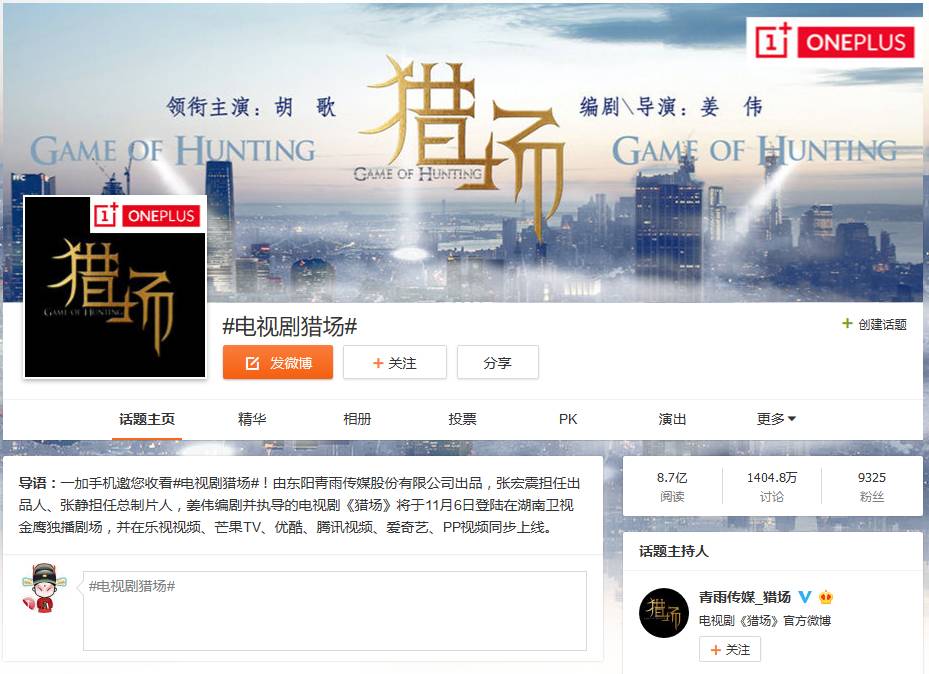929x674 pixels.
Task: Click in the #电视剧猎场# post text box
Action: pyautogui.click(x=335, y=611)
